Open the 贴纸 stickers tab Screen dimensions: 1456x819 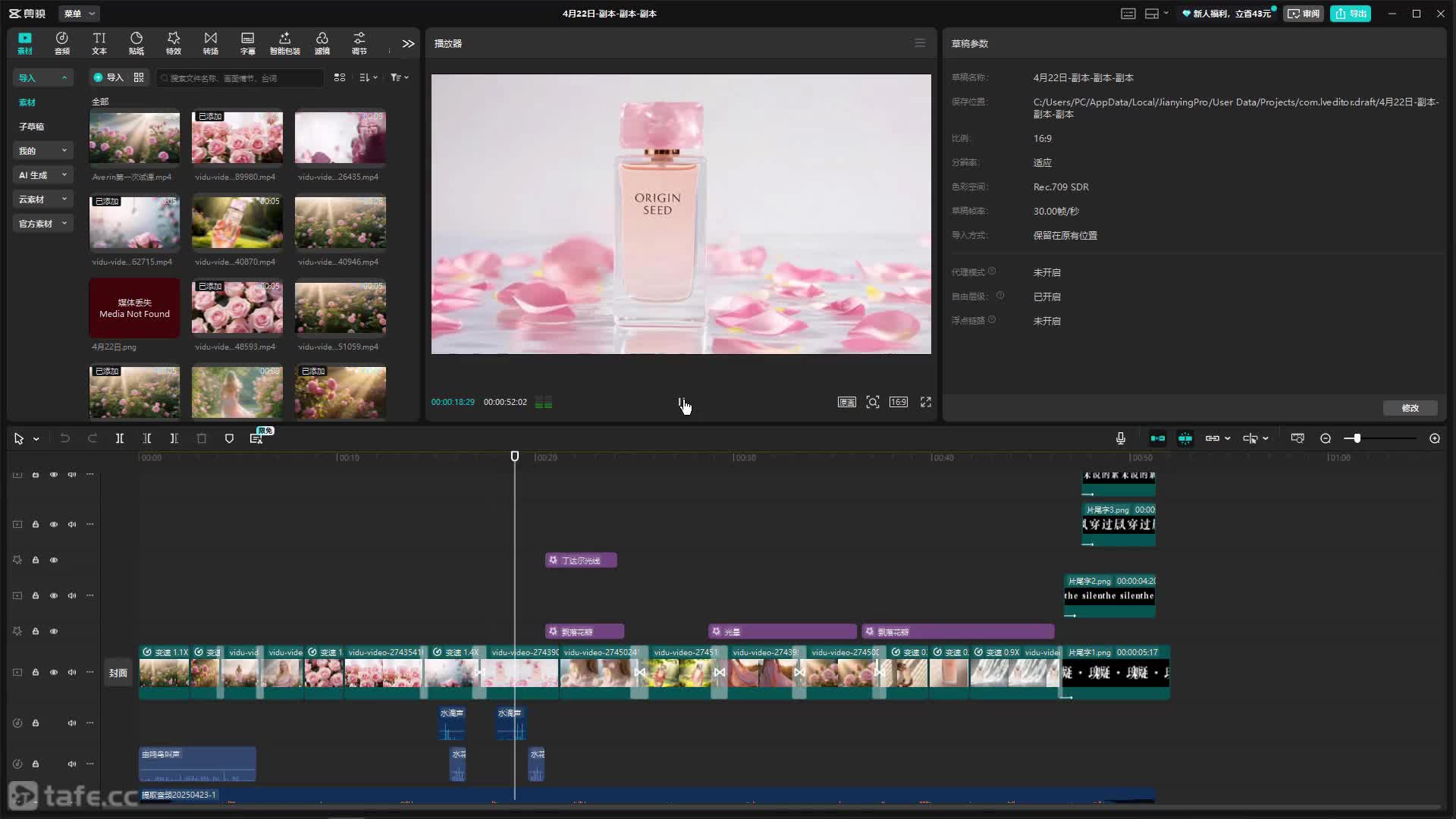[136, 43]
